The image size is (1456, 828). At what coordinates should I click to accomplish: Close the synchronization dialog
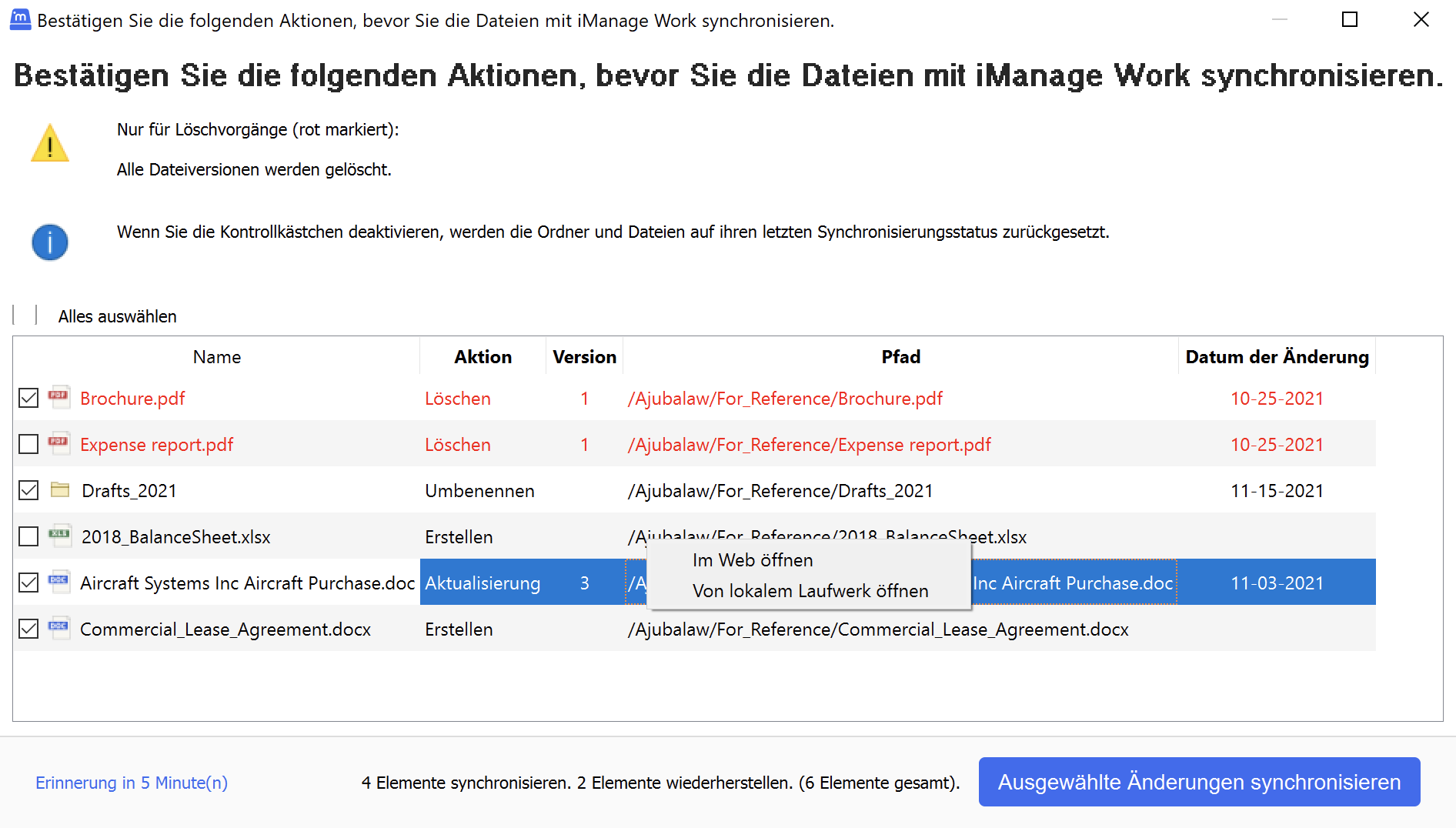1421,19
